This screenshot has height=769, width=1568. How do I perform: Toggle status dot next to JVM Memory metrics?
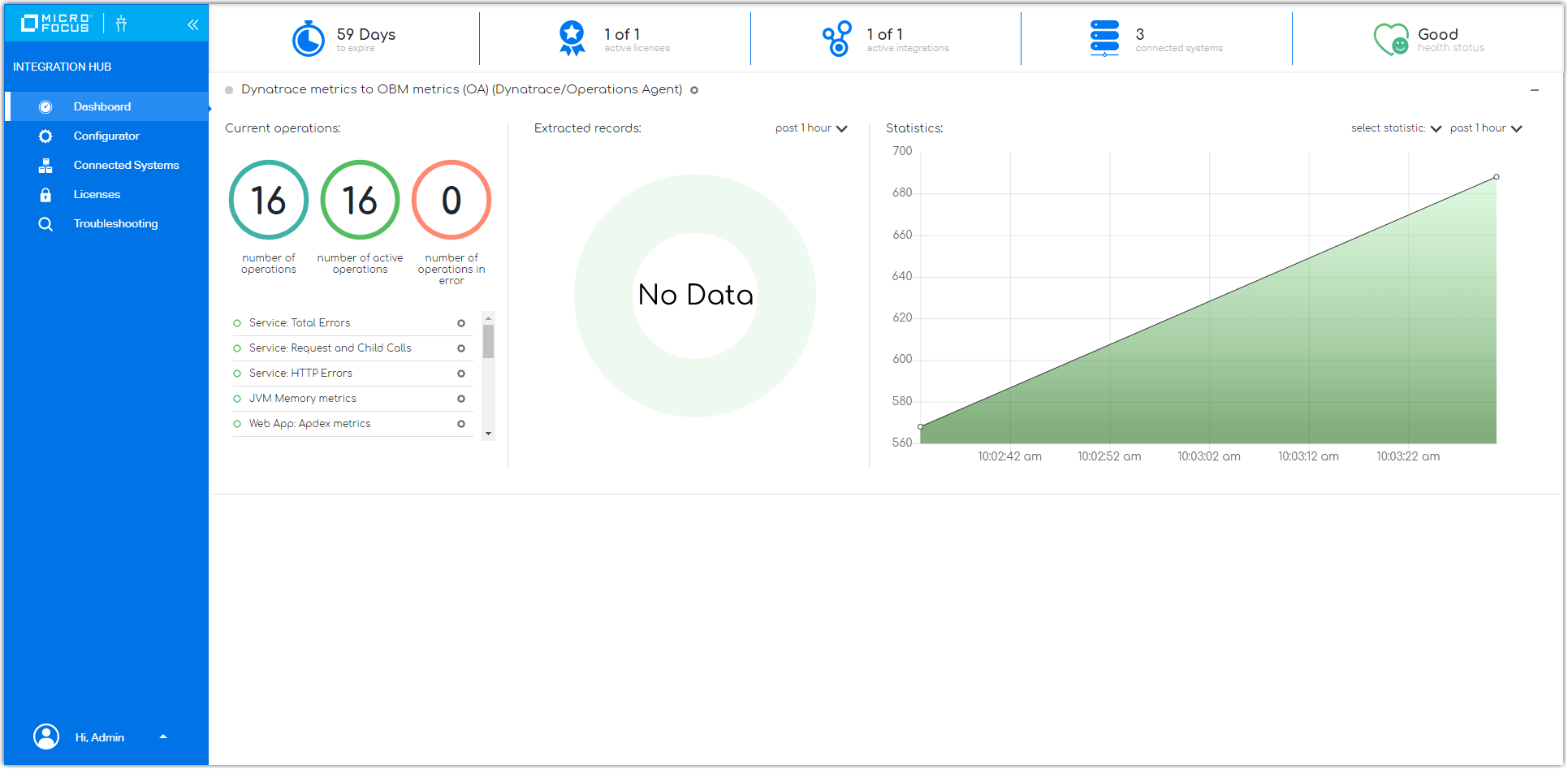(x=239, y=398)
